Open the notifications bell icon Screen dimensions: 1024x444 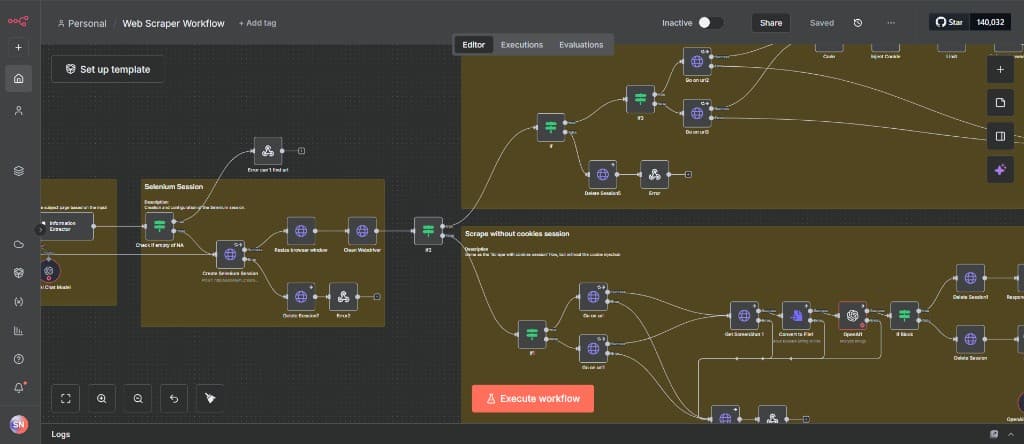click(x=18, y=388)
